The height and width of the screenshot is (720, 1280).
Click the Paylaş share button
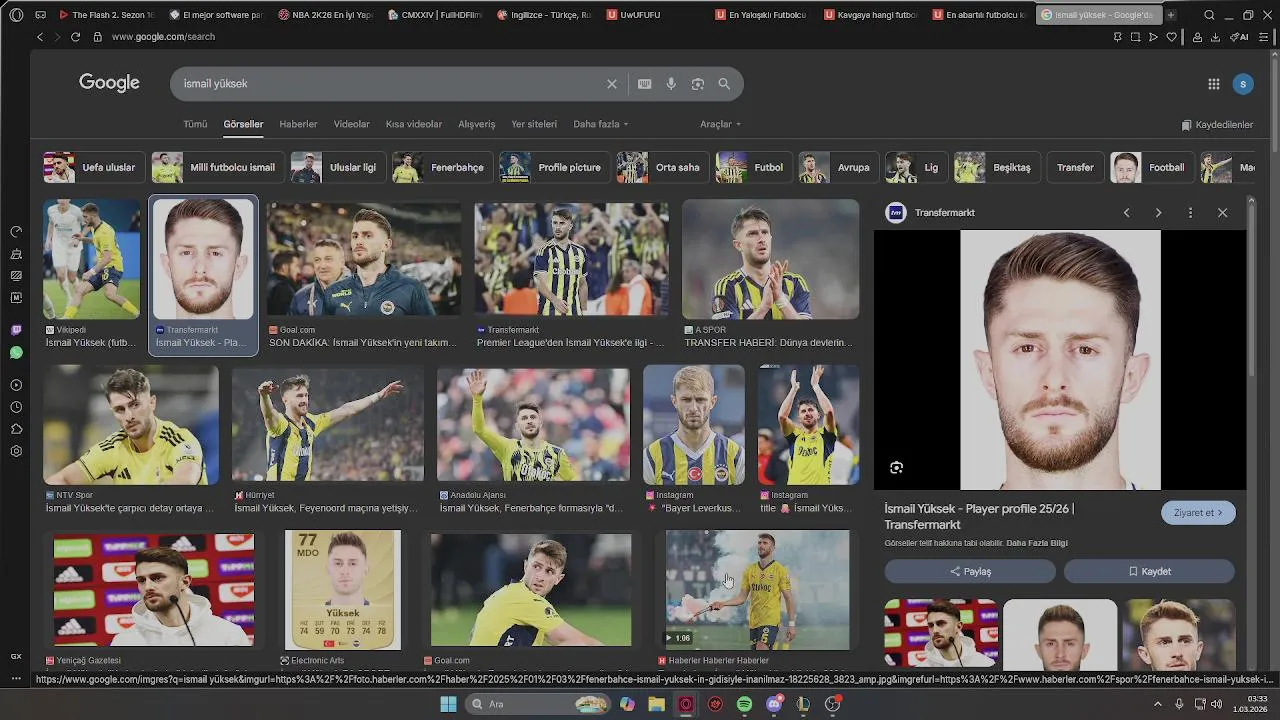[970, 571]
